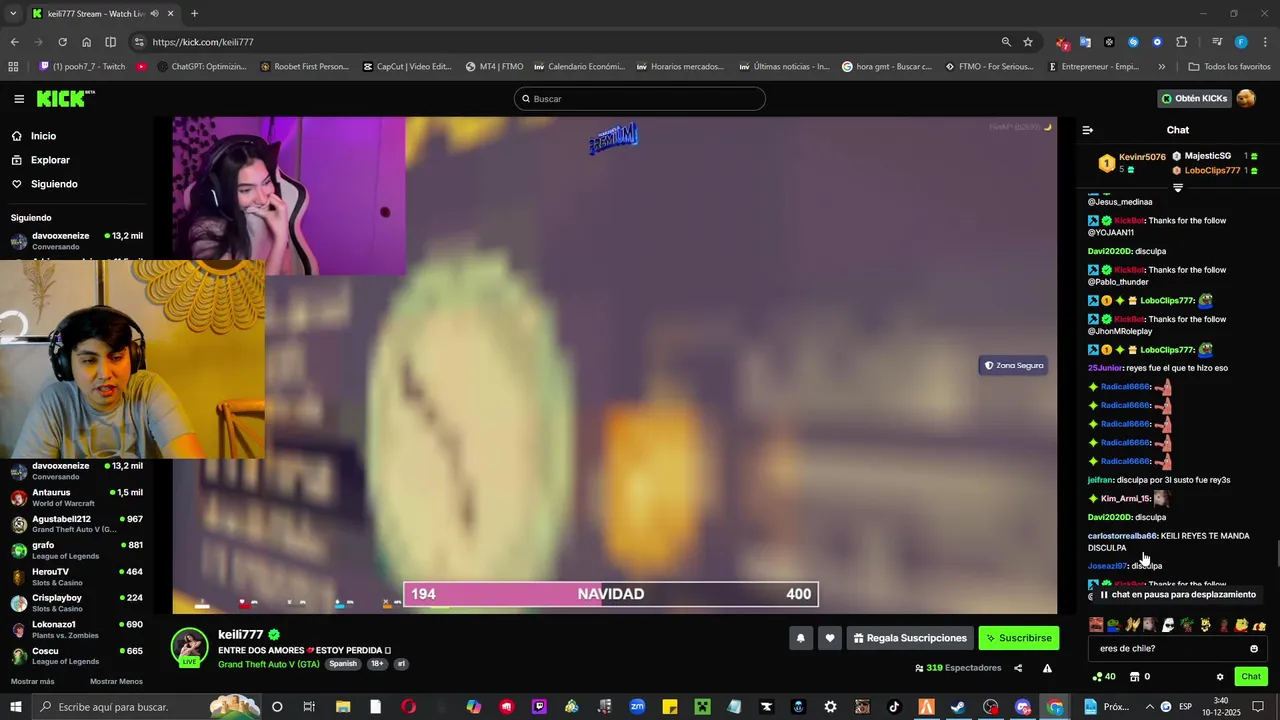
Task: Bookmark this page with the star icon
Action: click(x=1028, y=42)
